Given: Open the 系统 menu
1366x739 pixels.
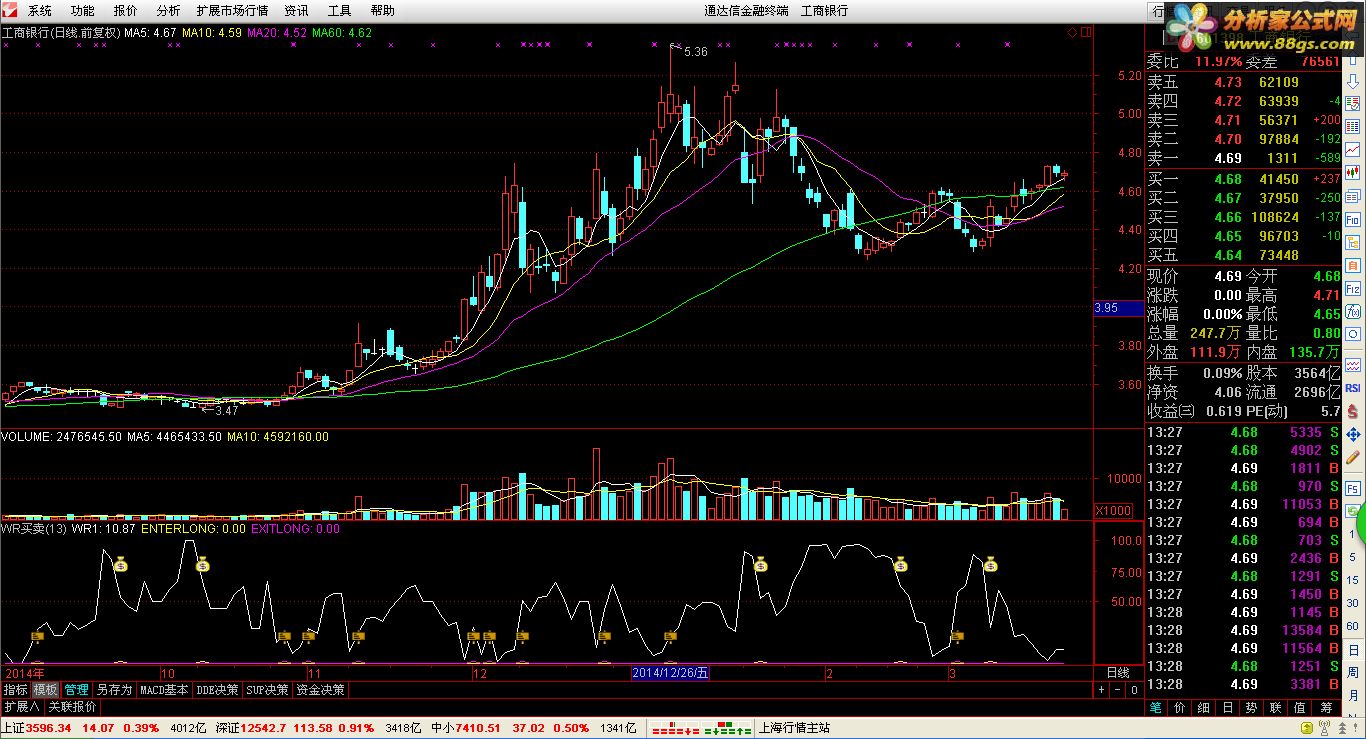Looking at the screenshot, I should (40, 10).
